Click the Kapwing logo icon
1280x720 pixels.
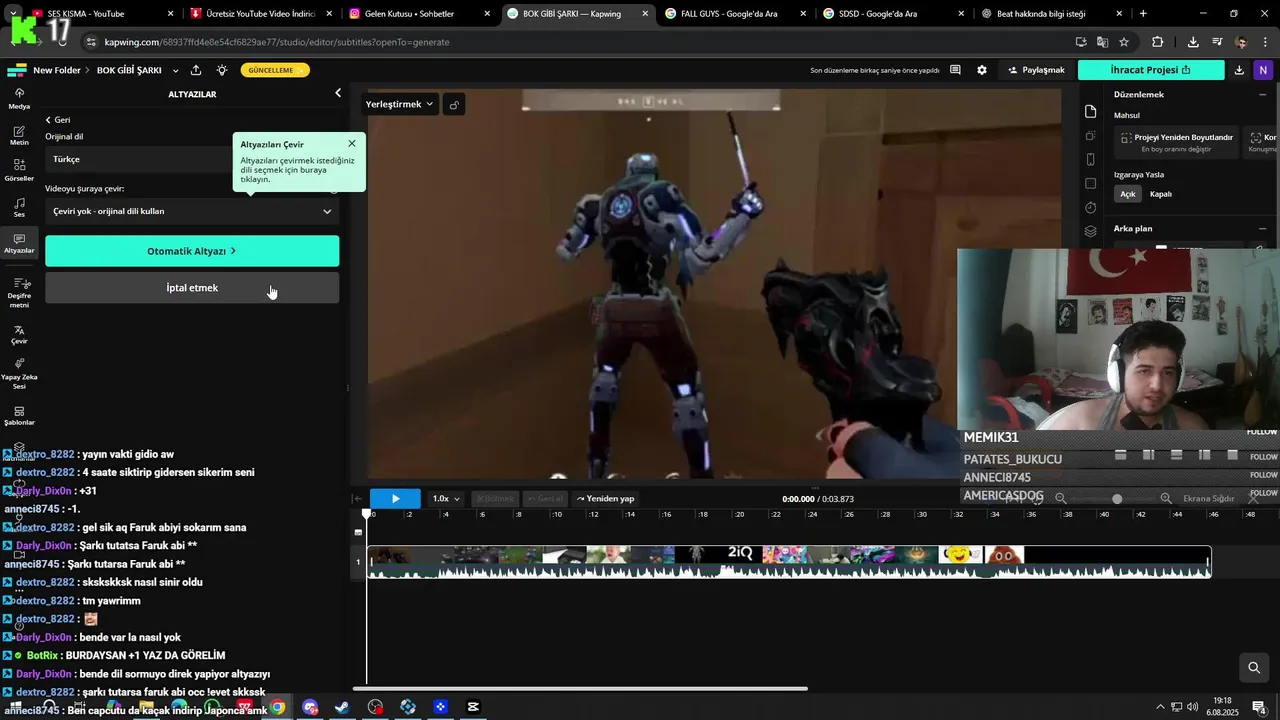click(x=16, y=70)
